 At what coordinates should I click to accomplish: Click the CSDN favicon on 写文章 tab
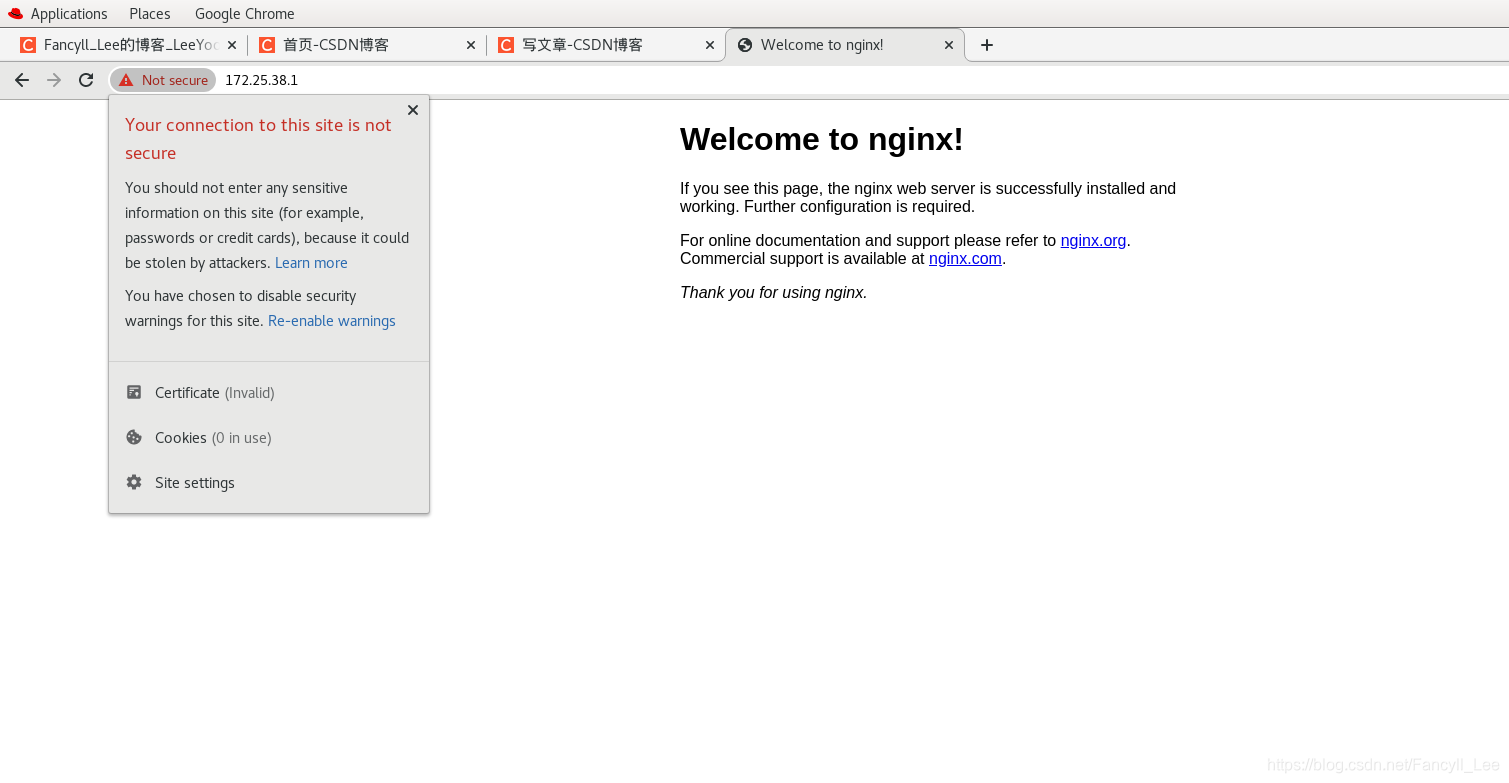point(506,45)
